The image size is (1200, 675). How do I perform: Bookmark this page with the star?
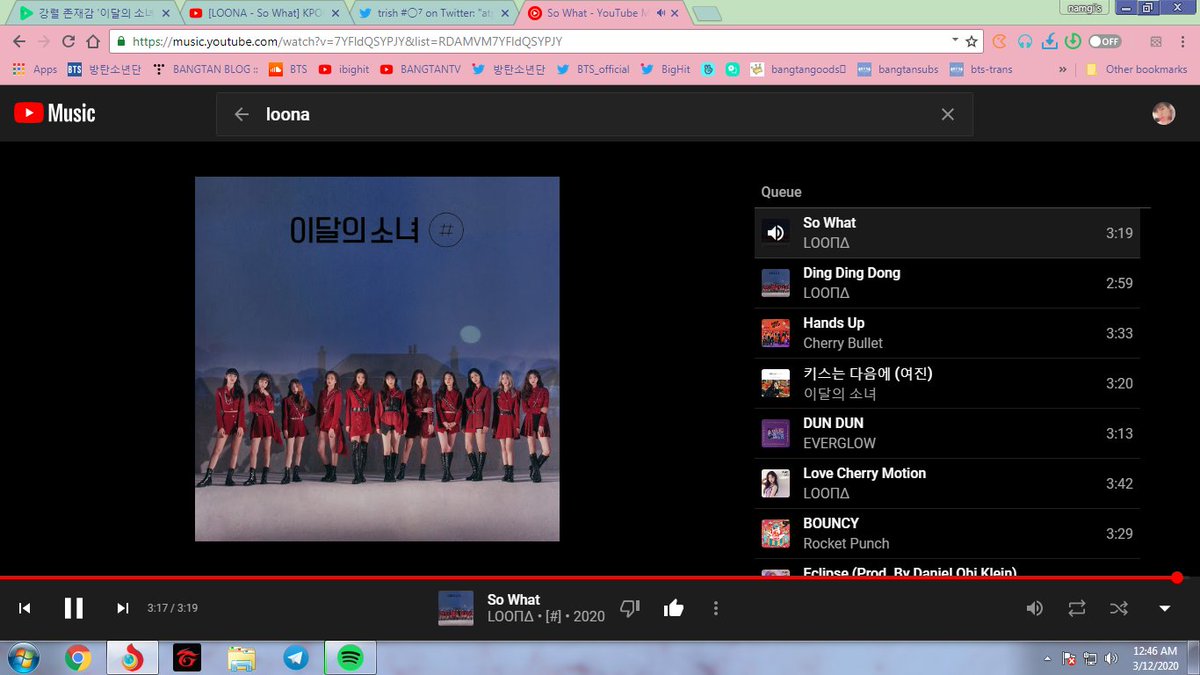point(971,42)
